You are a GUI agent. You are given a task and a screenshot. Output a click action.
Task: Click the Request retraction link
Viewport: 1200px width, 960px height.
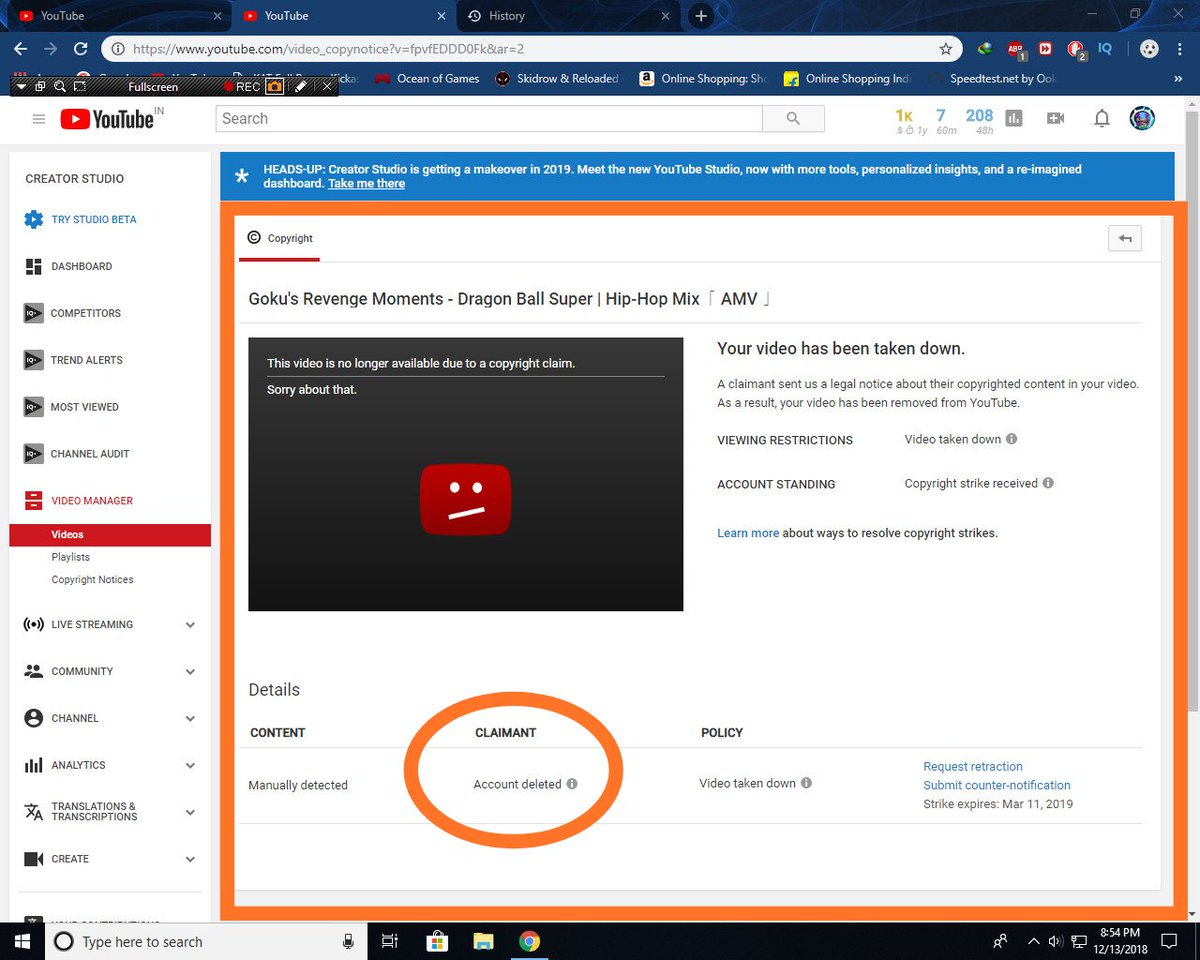pos(973,767)
